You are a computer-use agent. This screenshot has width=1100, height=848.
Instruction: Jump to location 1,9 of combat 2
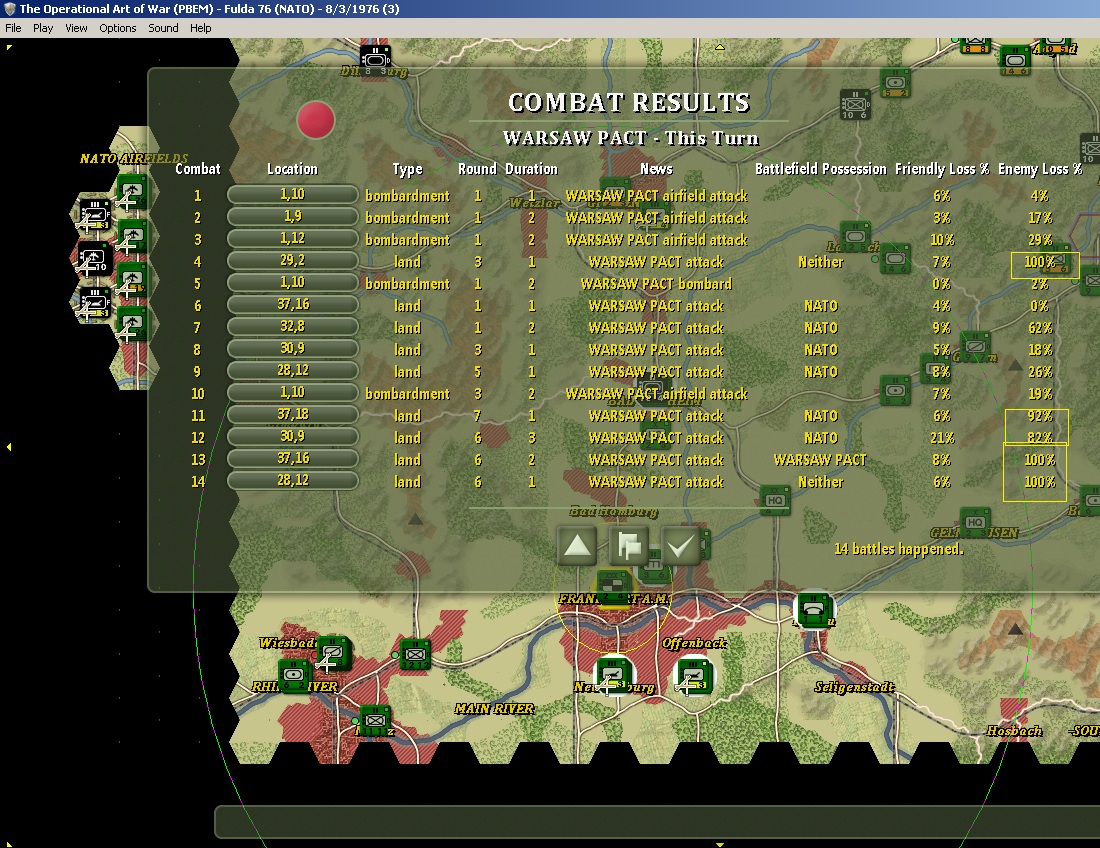(293, 217)
